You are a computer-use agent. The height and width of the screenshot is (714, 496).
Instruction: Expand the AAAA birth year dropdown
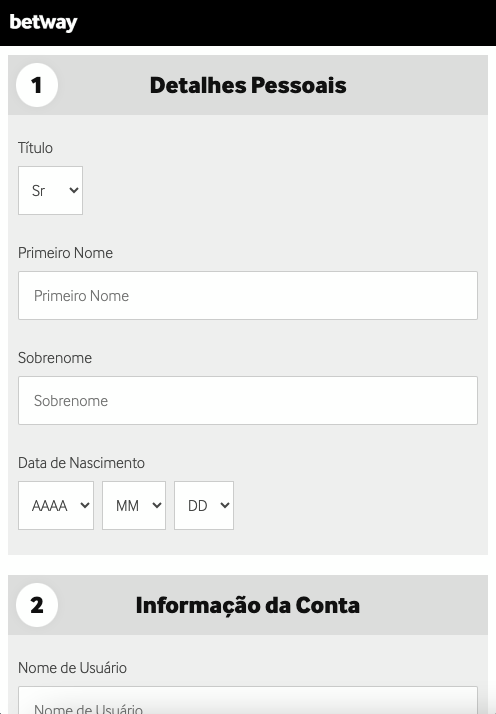point(56,505)
